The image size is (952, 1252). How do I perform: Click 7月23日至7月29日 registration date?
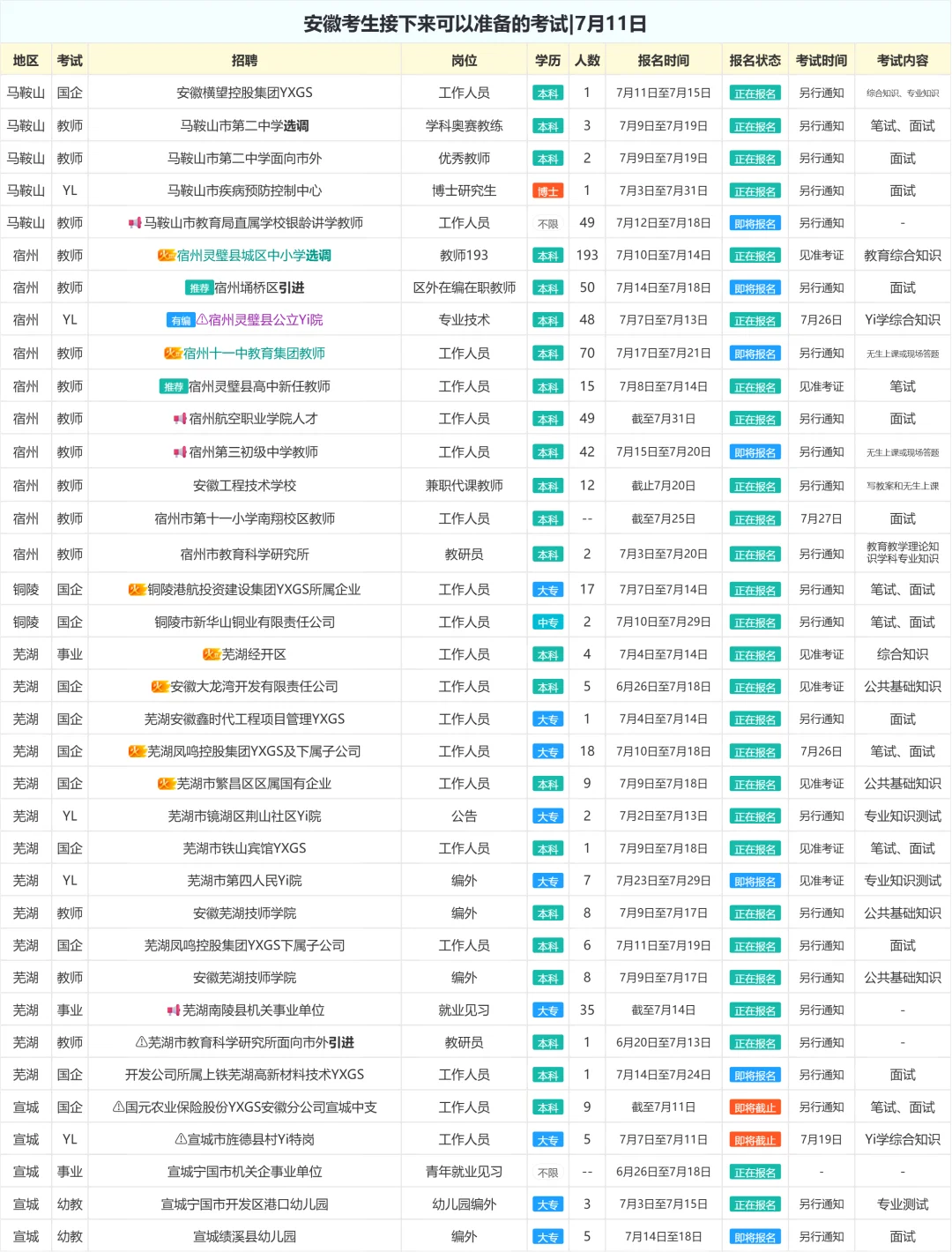click(664, 881)
